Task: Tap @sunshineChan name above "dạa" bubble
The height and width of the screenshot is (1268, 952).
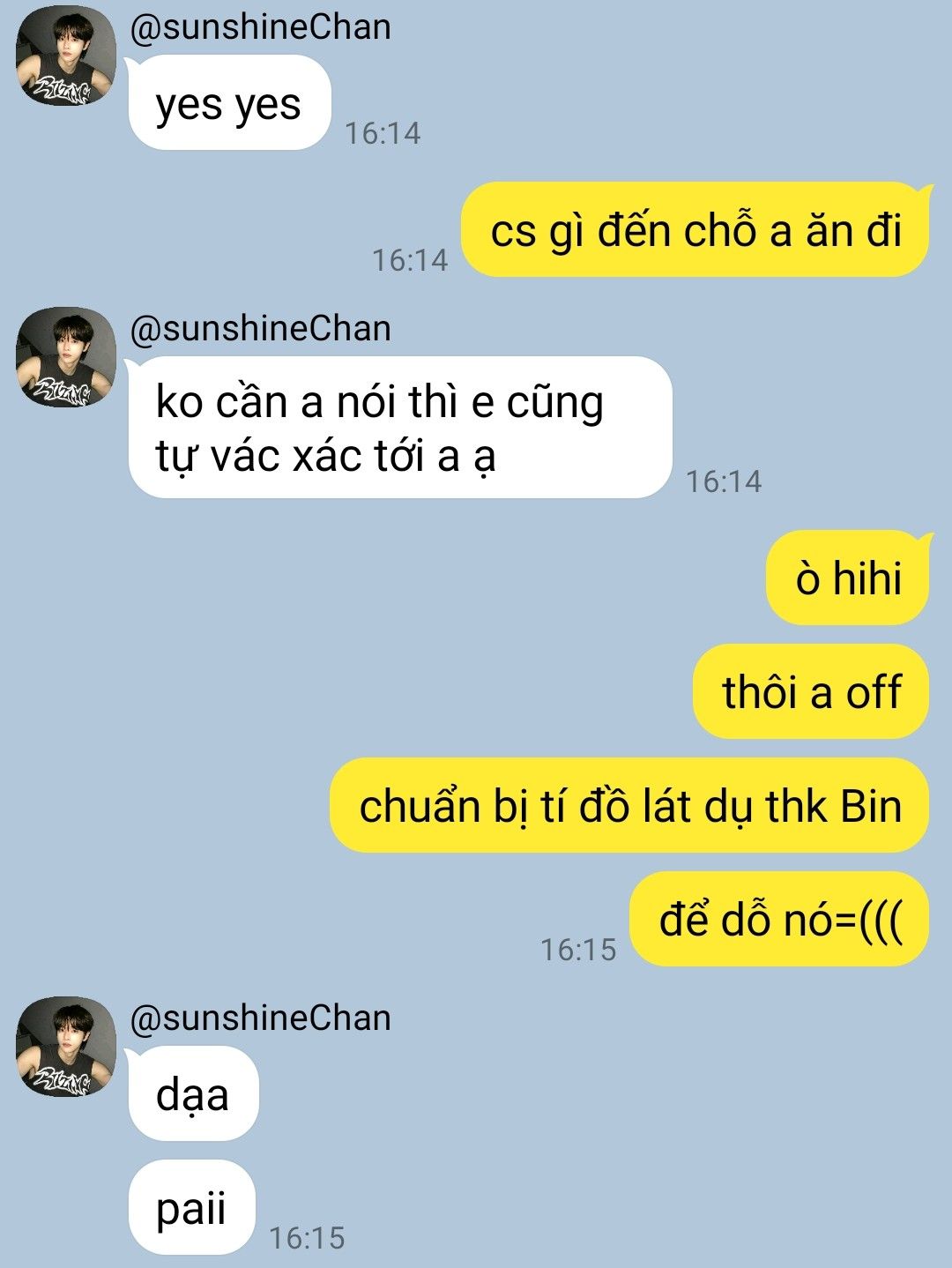Action: [x=260, y=1018]
